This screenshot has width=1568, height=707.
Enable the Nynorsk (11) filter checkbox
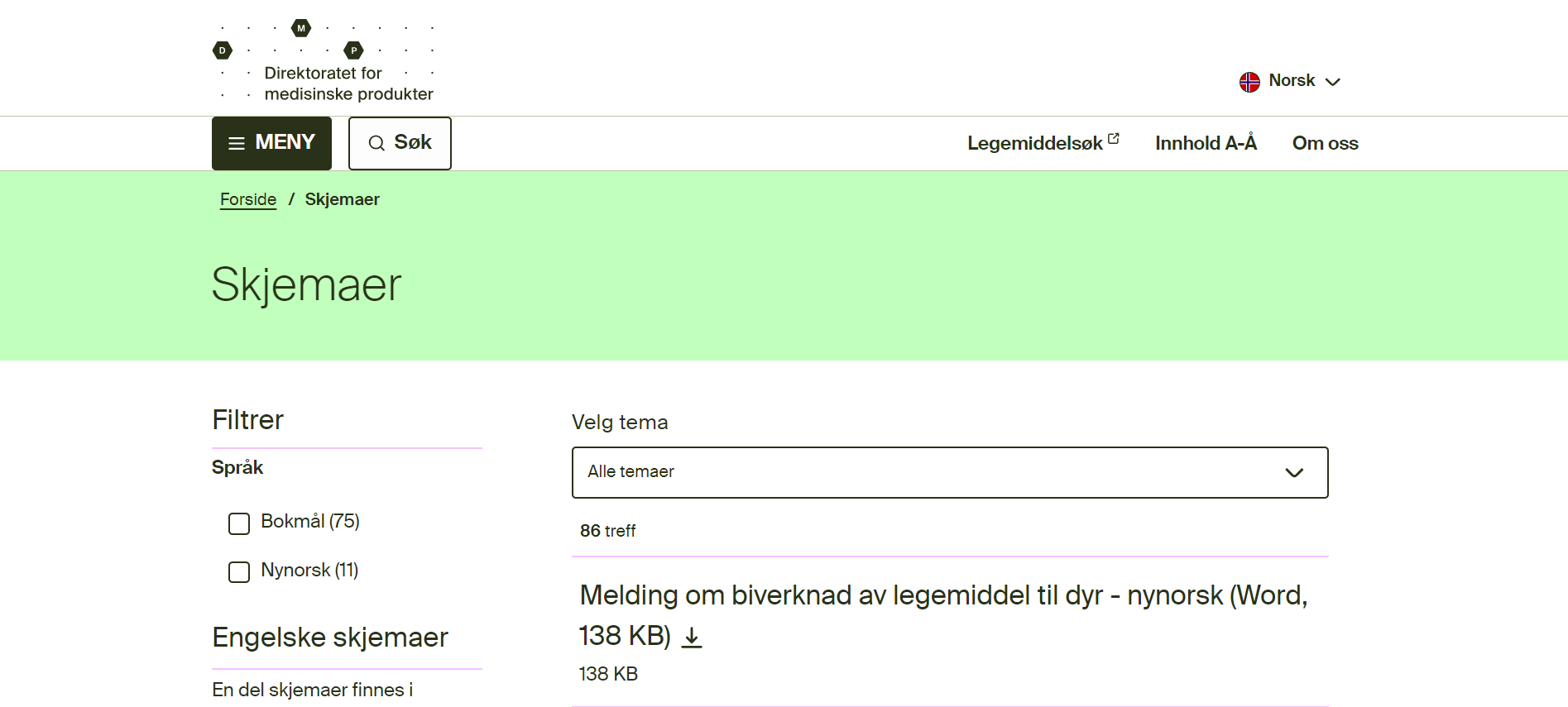[x=239, y=572]
